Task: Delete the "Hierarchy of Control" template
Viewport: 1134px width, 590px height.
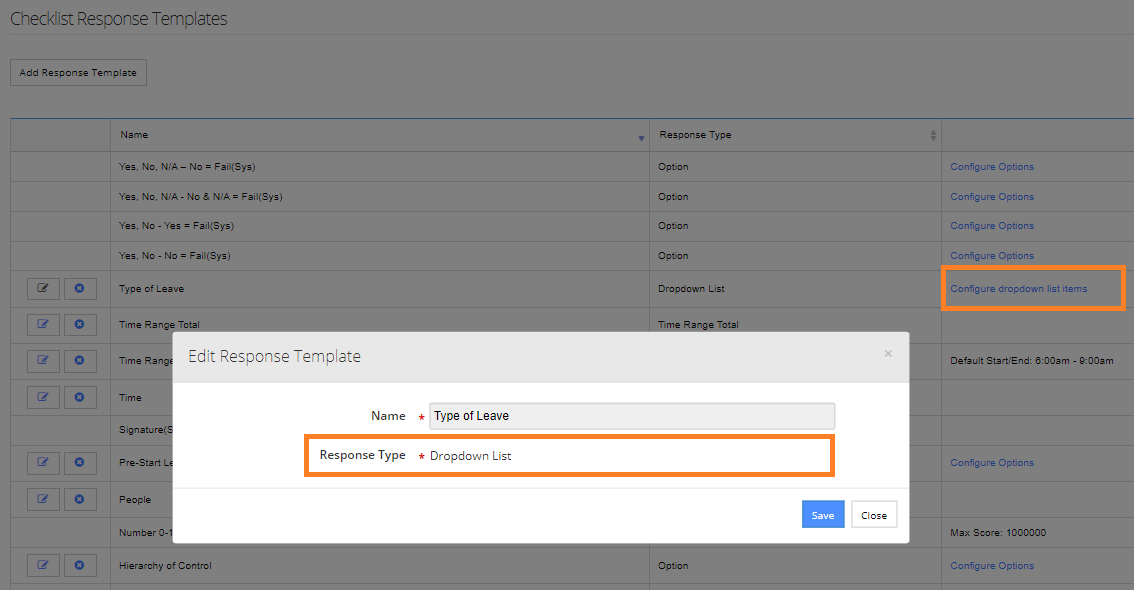Action: (x=80, y=565)
